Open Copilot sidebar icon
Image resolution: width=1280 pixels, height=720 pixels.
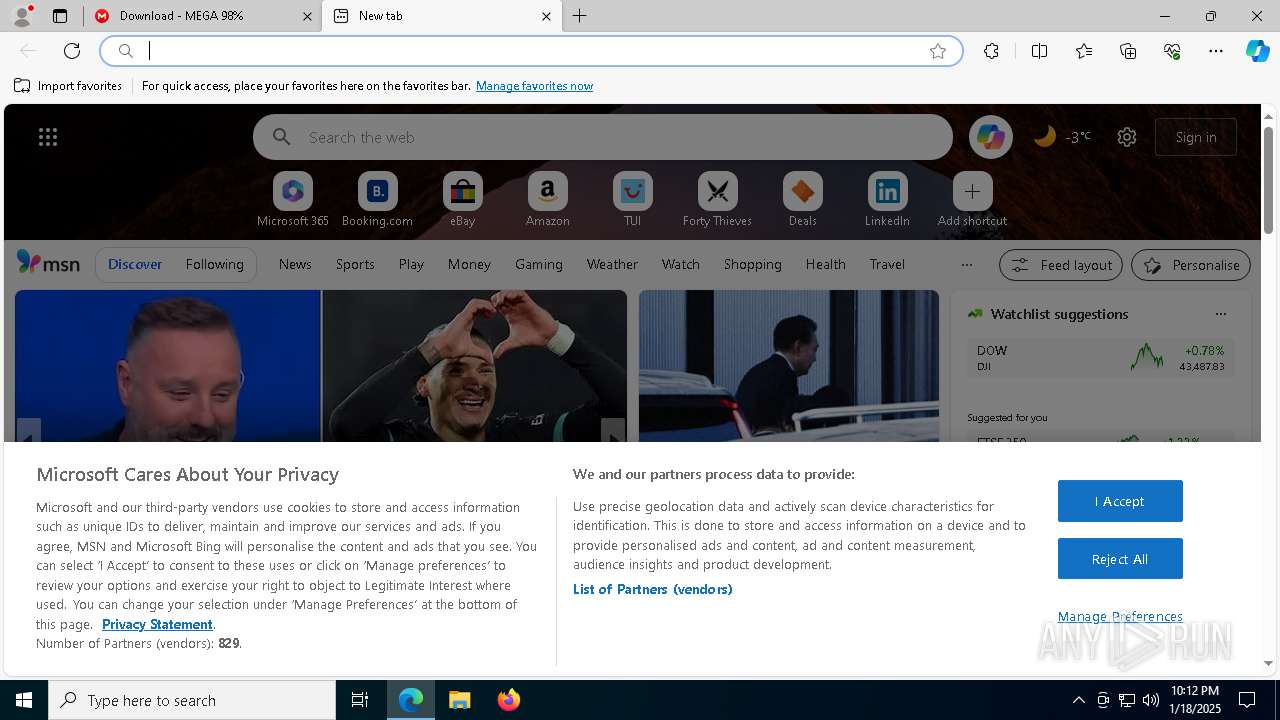(x=1257, y=51)
